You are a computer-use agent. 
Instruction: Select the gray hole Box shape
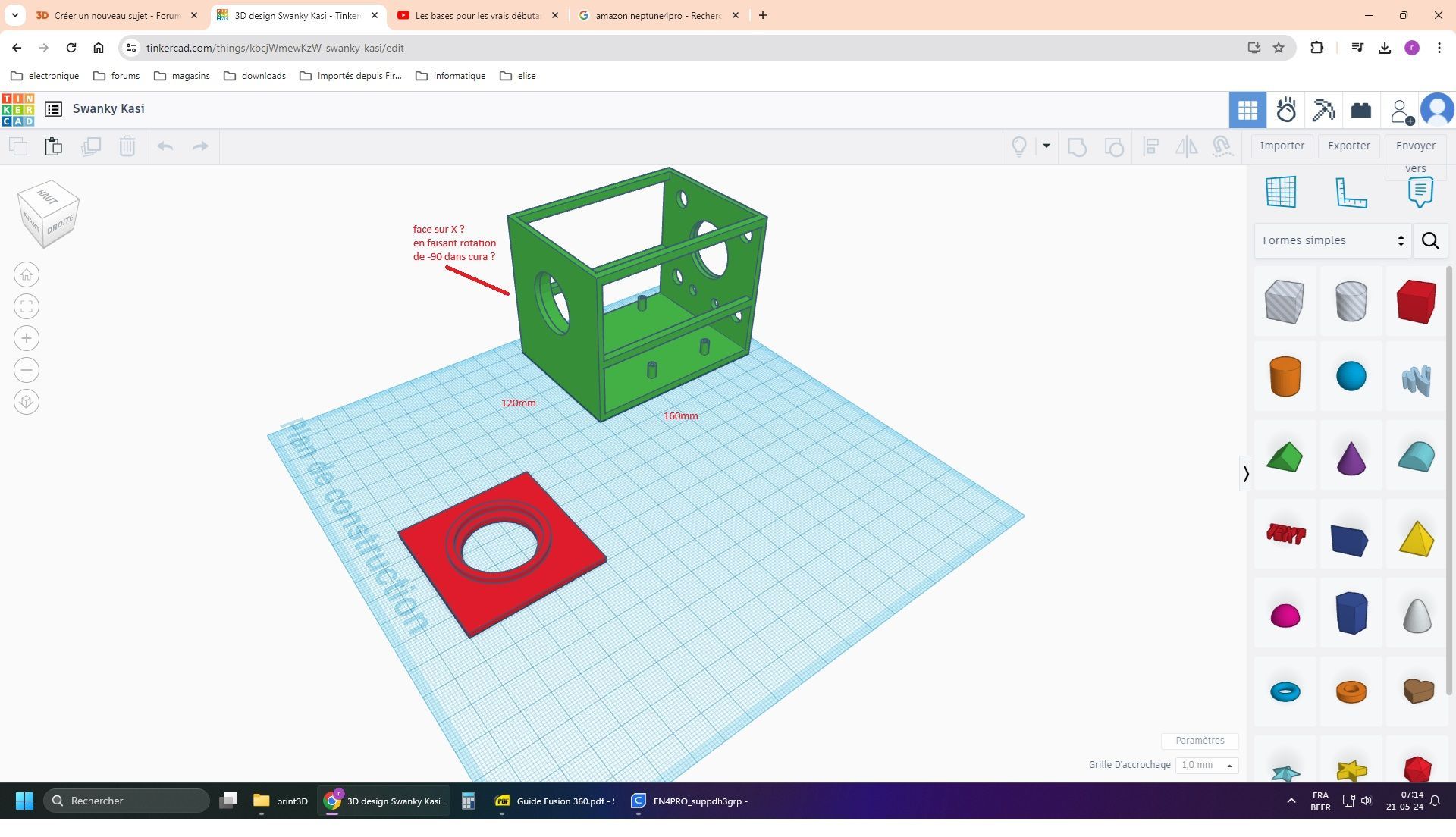click(x=1285, y=302)
